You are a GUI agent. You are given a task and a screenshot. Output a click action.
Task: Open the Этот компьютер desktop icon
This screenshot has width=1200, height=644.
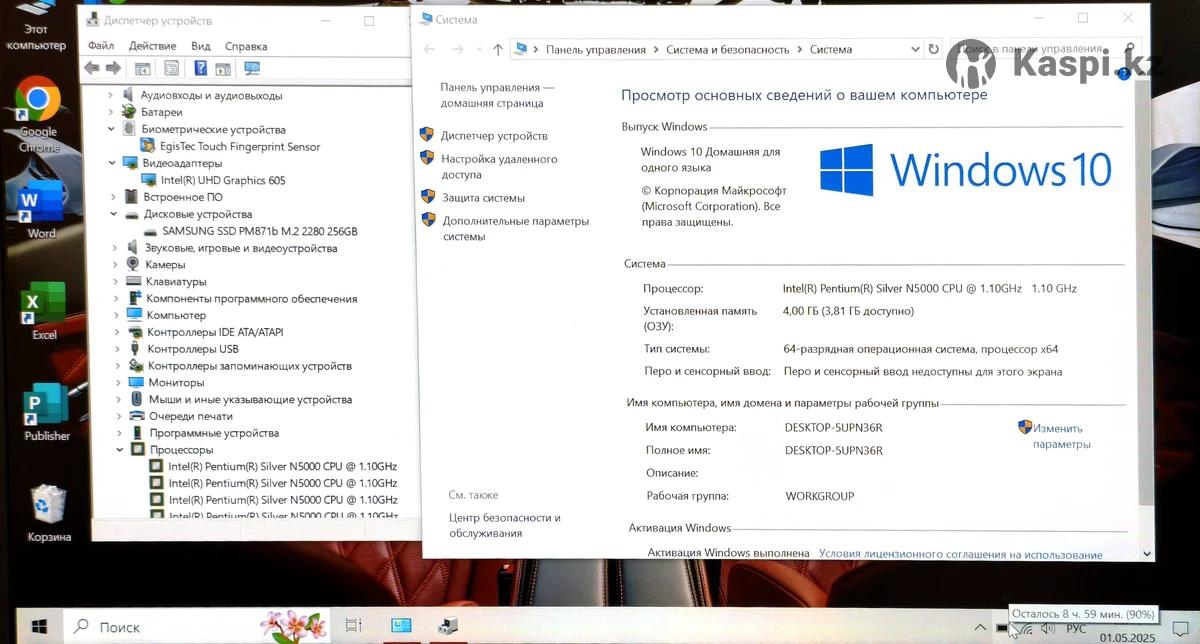coord(36,28)
